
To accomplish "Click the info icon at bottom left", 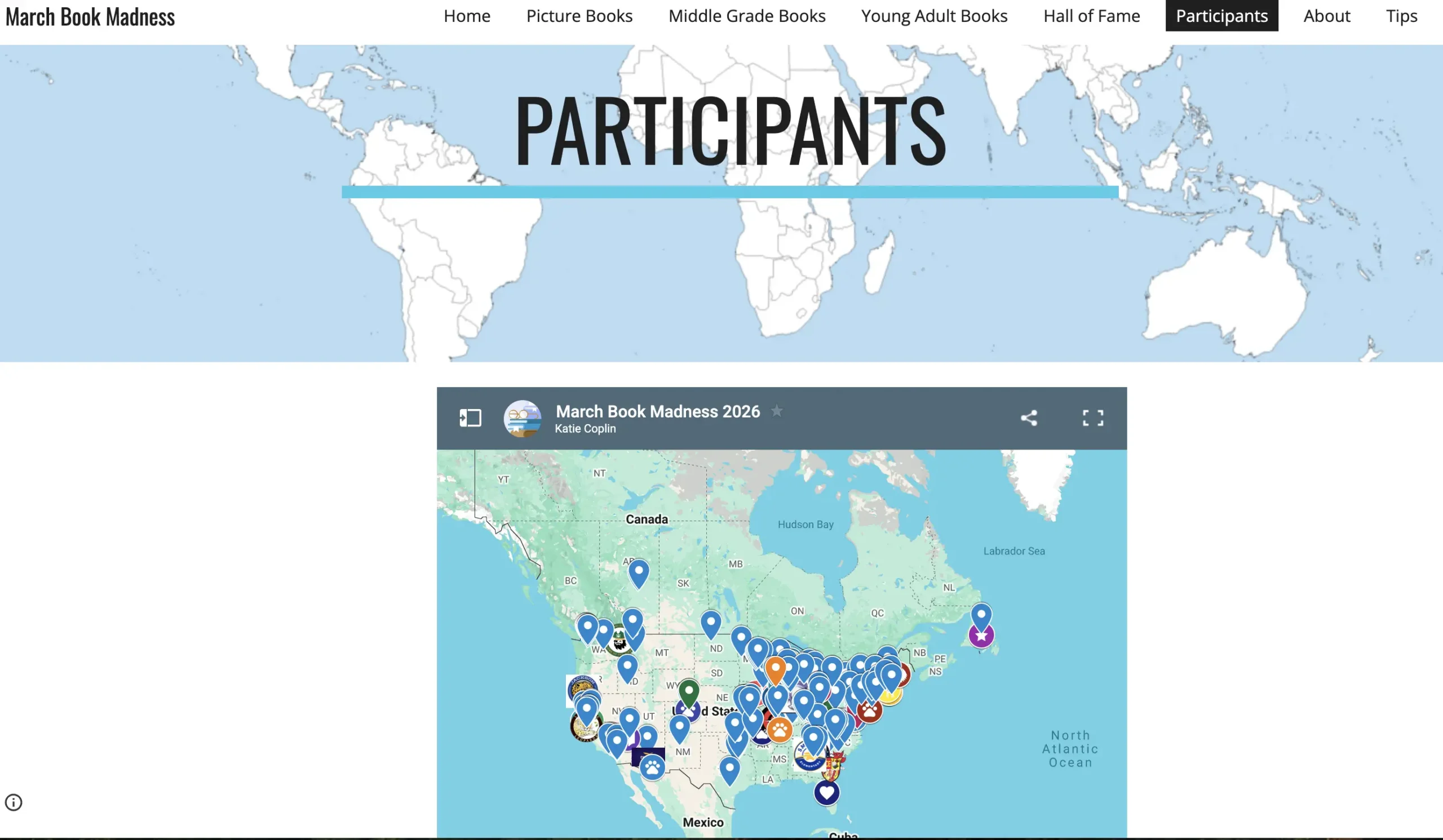I will [14, 802].
